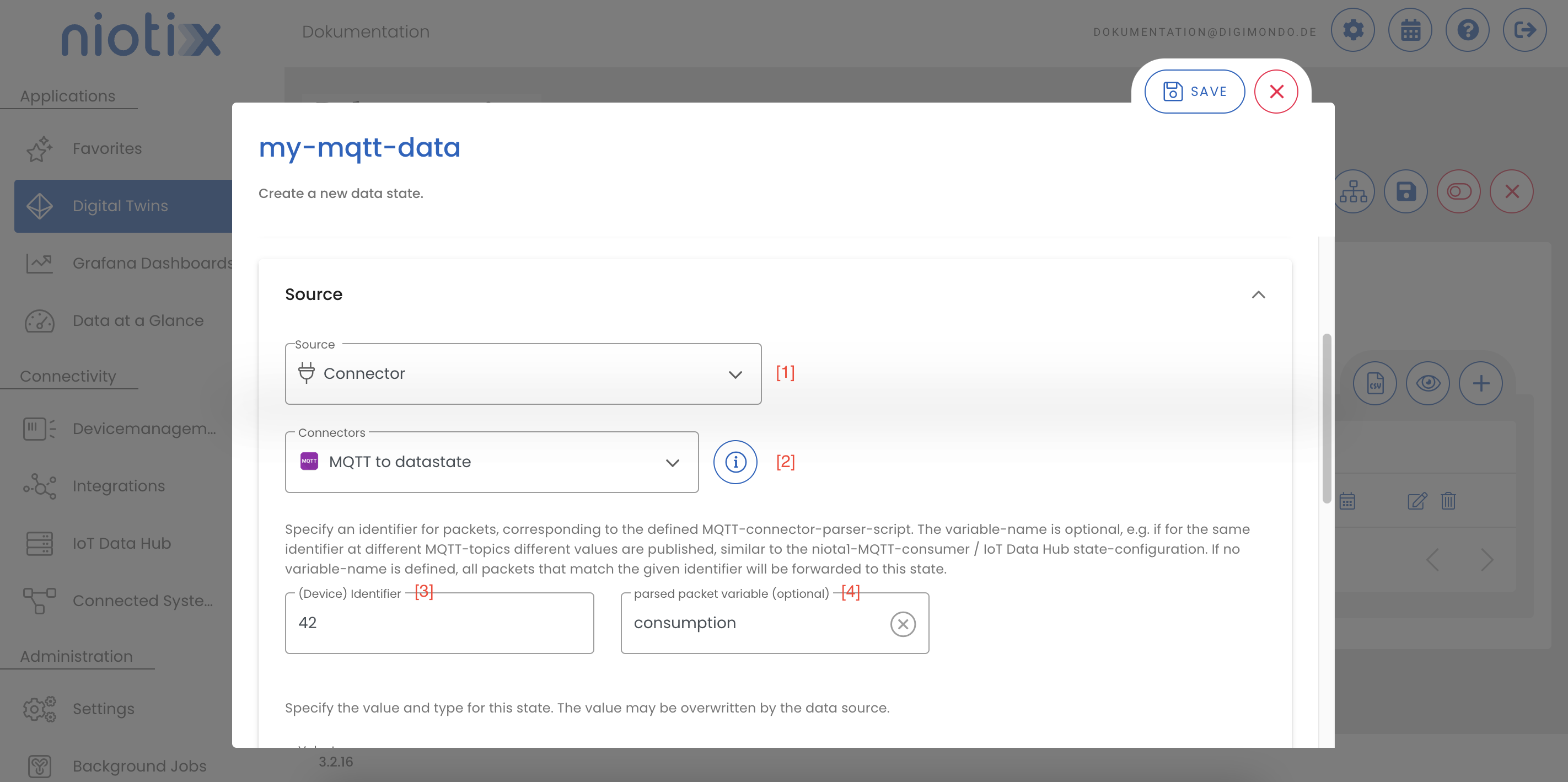The height and width of the screenshot is (782, 1568).
Task: Click the info button next to the connector
Action: click(735, 462)
